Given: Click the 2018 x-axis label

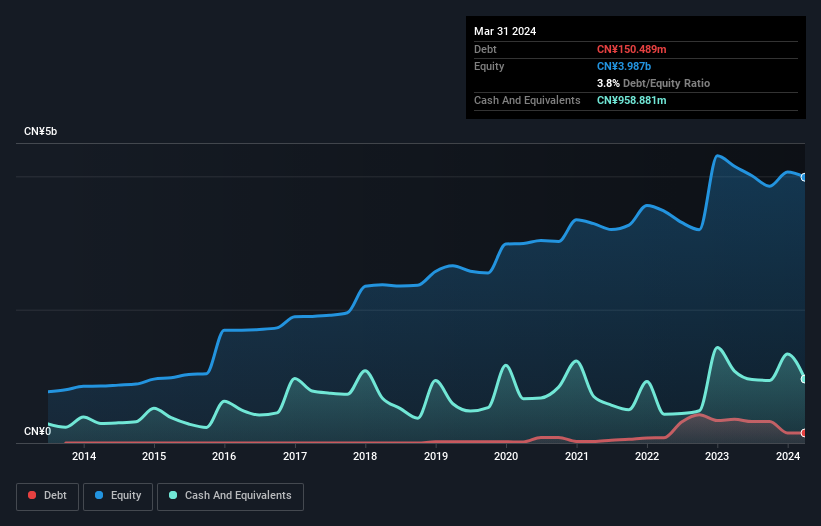Looking at the screenshot, I should [x=365, y=456].
